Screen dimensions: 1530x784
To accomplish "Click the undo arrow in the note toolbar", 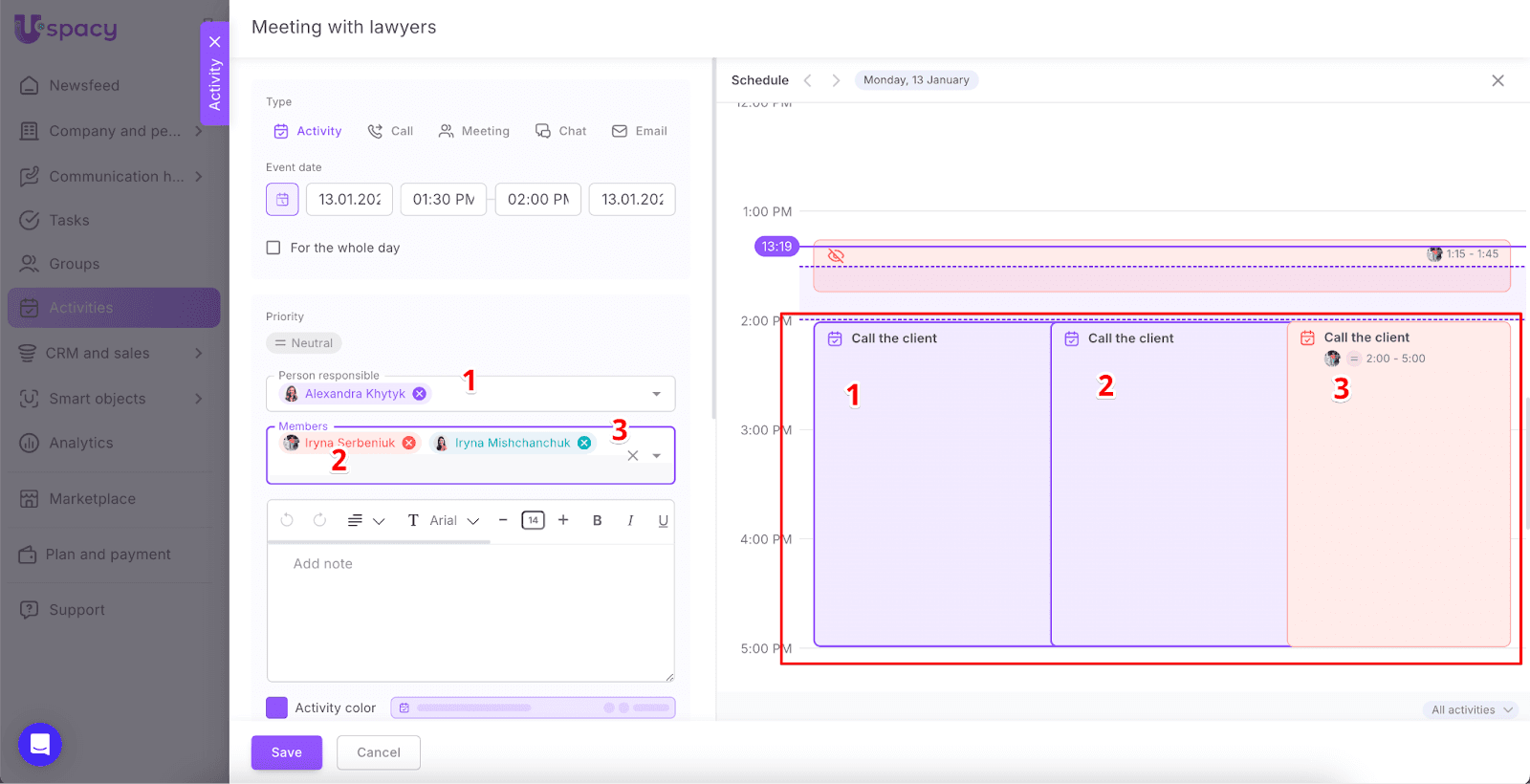I will 287,520.
